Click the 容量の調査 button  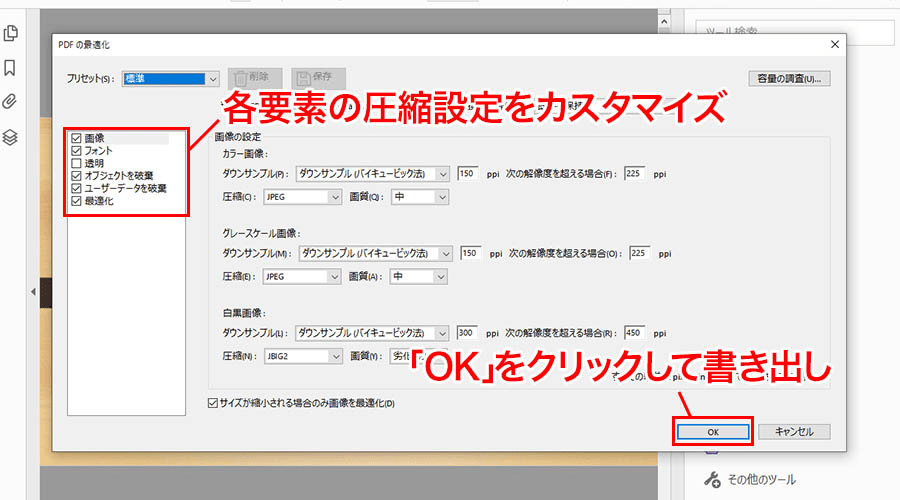789,79
